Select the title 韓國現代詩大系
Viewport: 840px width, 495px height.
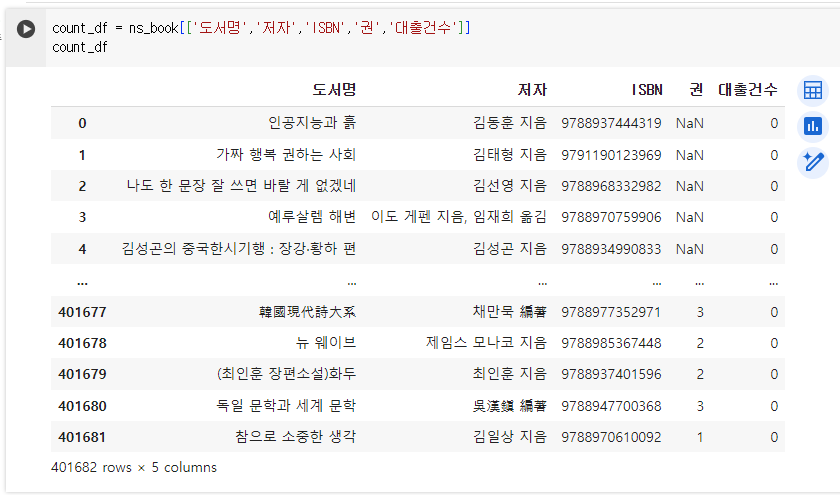click(x=308, y=312)
